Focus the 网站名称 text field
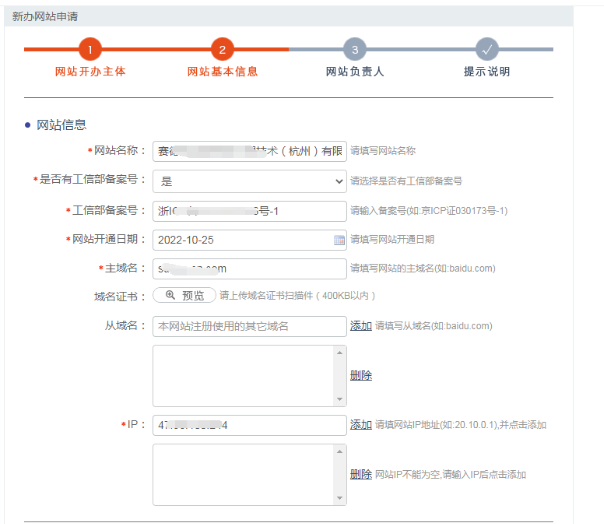 249,151
